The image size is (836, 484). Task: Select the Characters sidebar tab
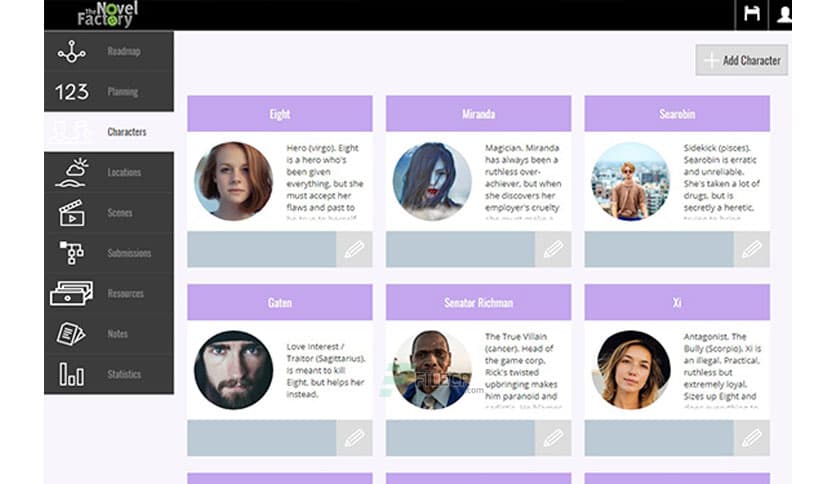coord(109,132)
